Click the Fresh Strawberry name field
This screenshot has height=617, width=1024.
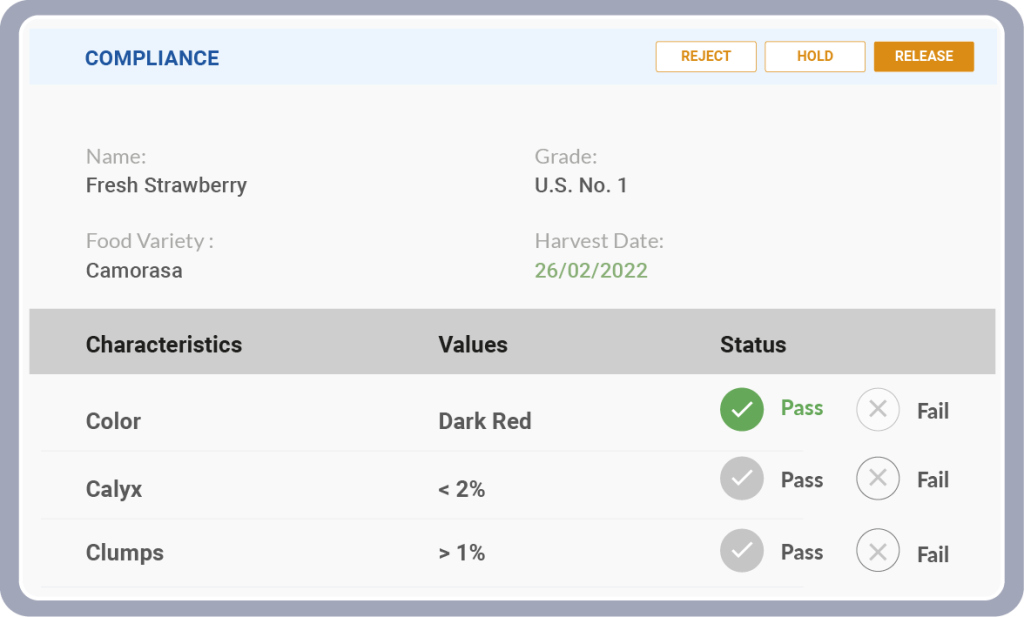[166, 185]
